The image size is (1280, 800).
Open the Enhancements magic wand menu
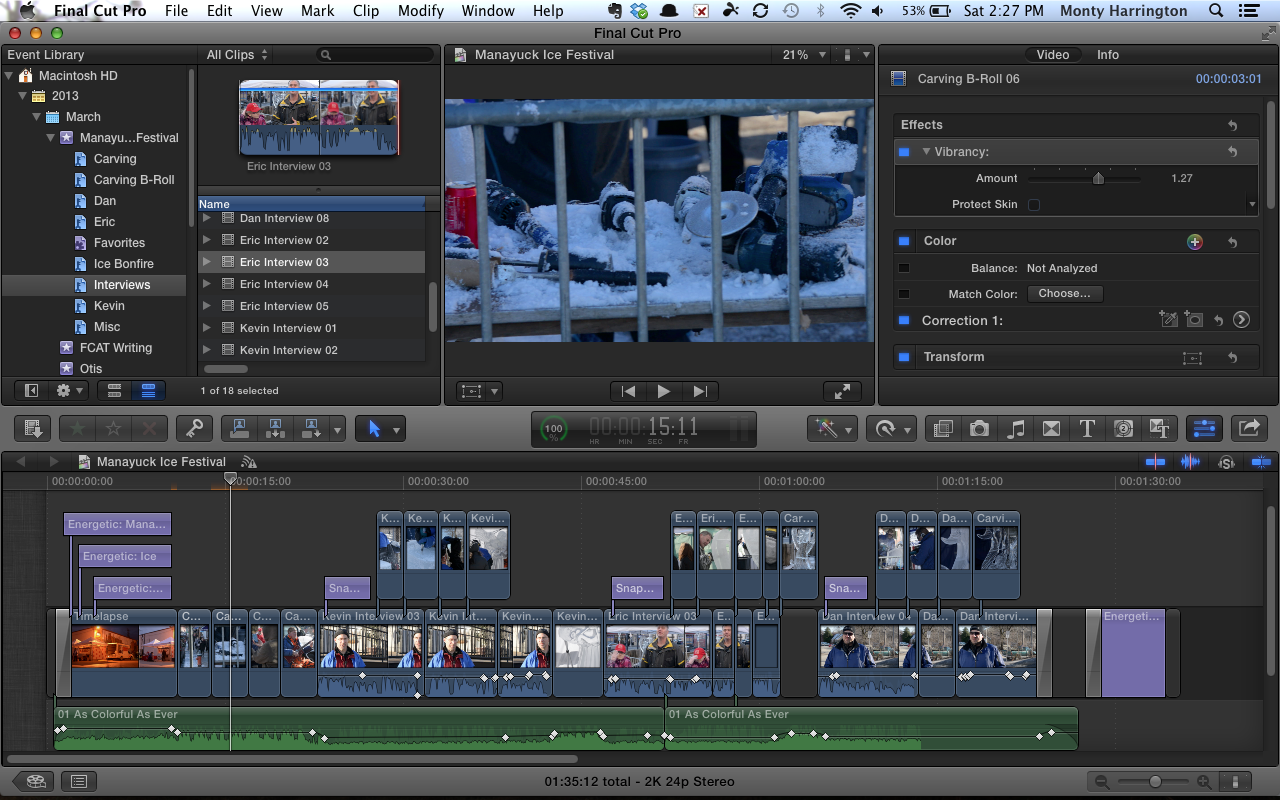tap(834, 429)
